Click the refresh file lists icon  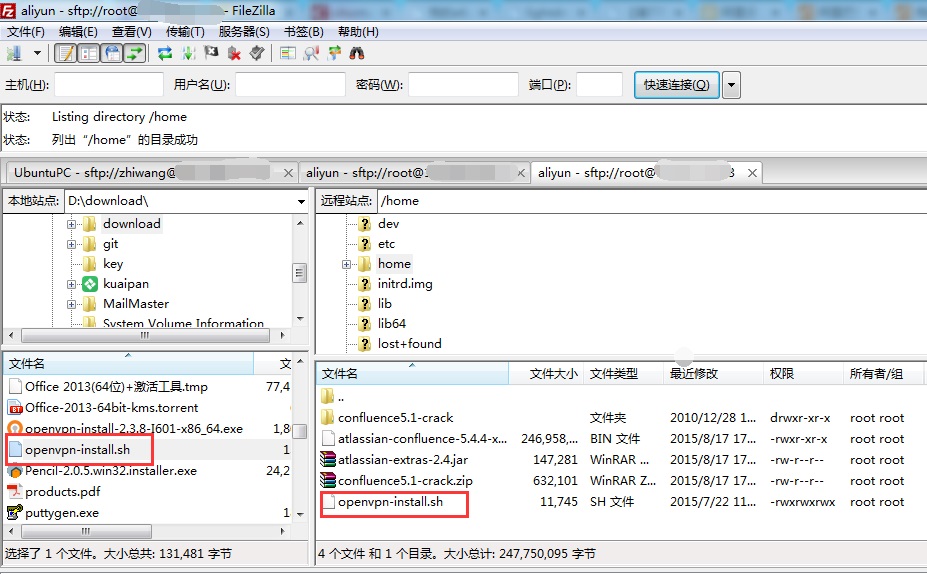165,53
